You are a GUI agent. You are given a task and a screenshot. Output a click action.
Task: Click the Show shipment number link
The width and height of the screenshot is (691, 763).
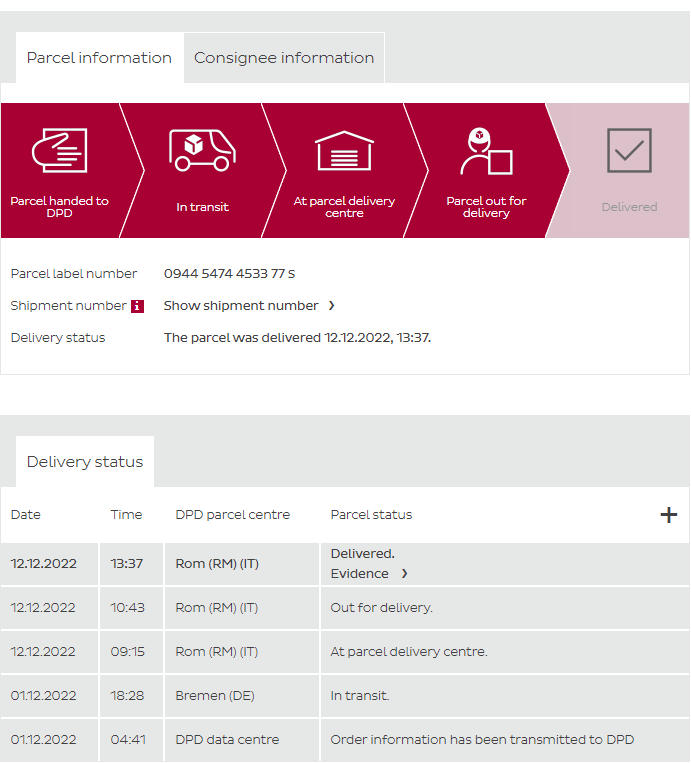pyautogui.click(x=241, y=306)
